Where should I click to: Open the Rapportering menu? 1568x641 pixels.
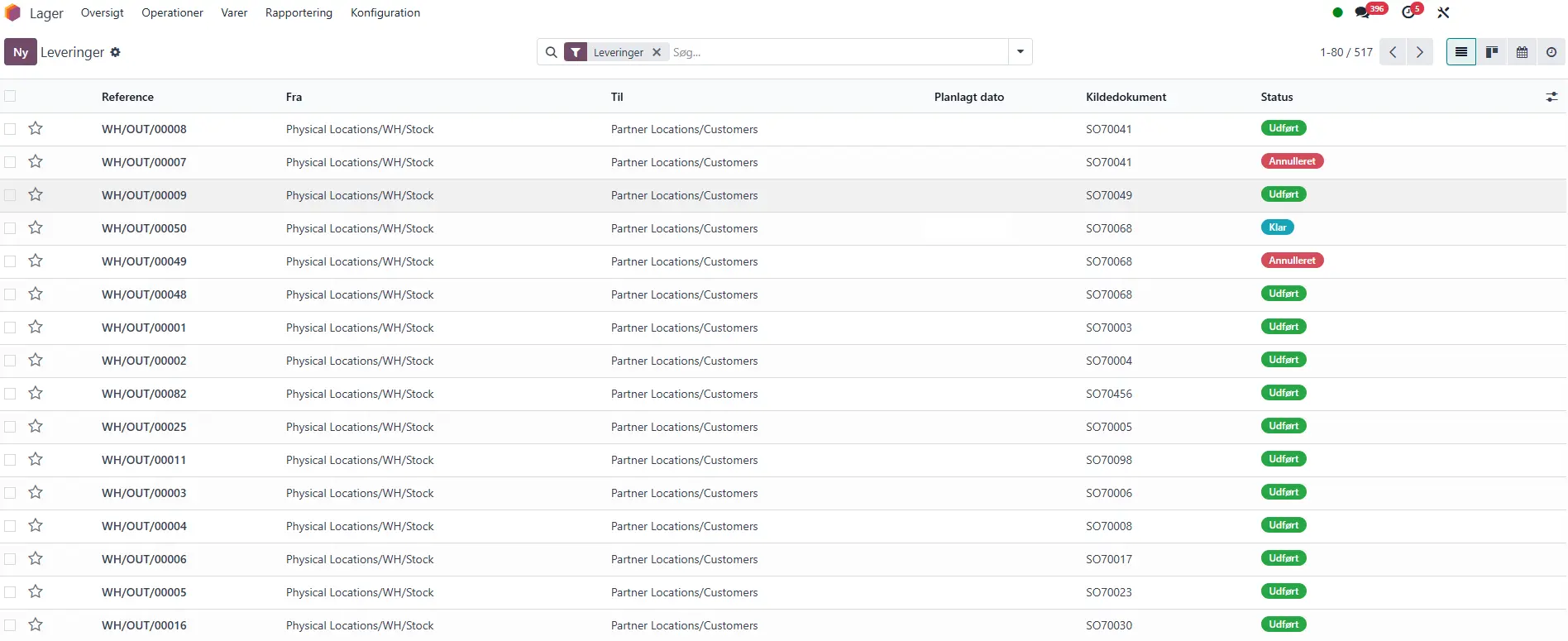[299, 12]
